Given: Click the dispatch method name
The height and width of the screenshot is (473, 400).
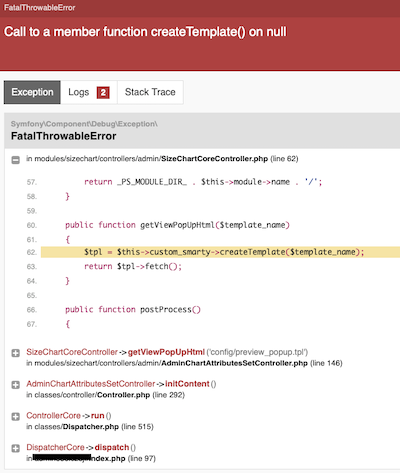Looking at the screenshot, I should (112, 447).
